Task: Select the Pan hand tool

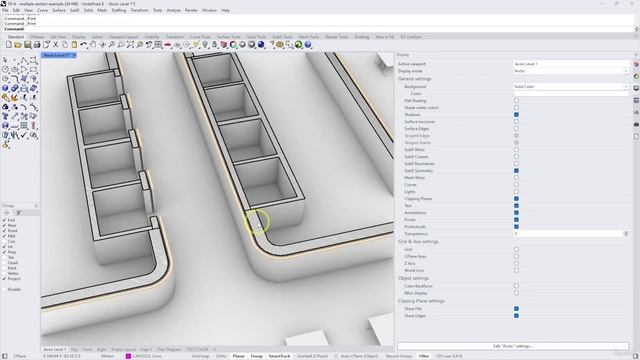Action: tap(93, 44)
